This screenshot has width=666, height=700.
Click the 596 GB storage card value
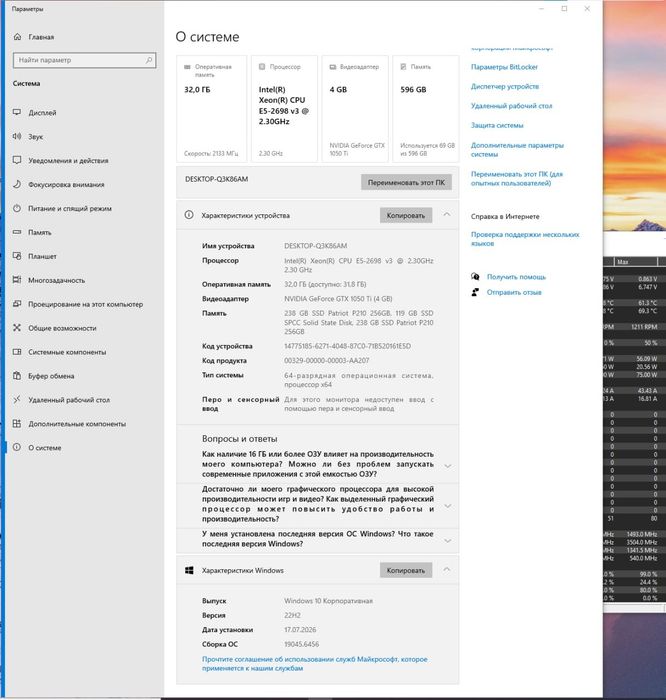413,89
